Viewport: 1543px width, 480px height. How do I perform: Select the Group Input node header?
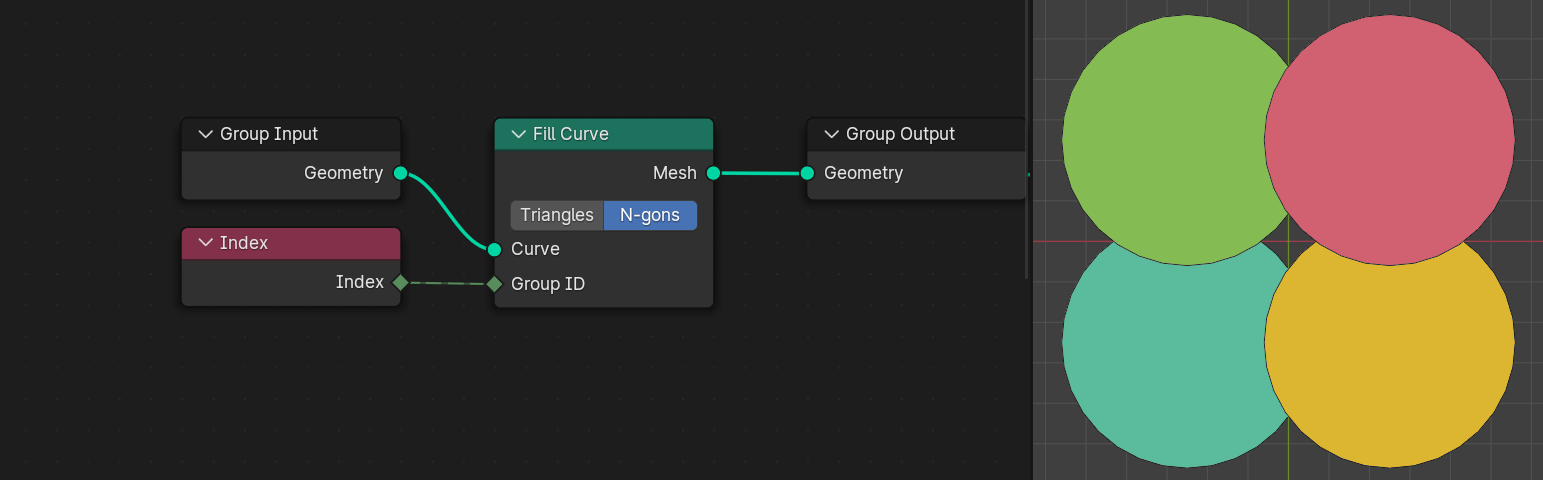pyautogui.click(x=291, y=134)
